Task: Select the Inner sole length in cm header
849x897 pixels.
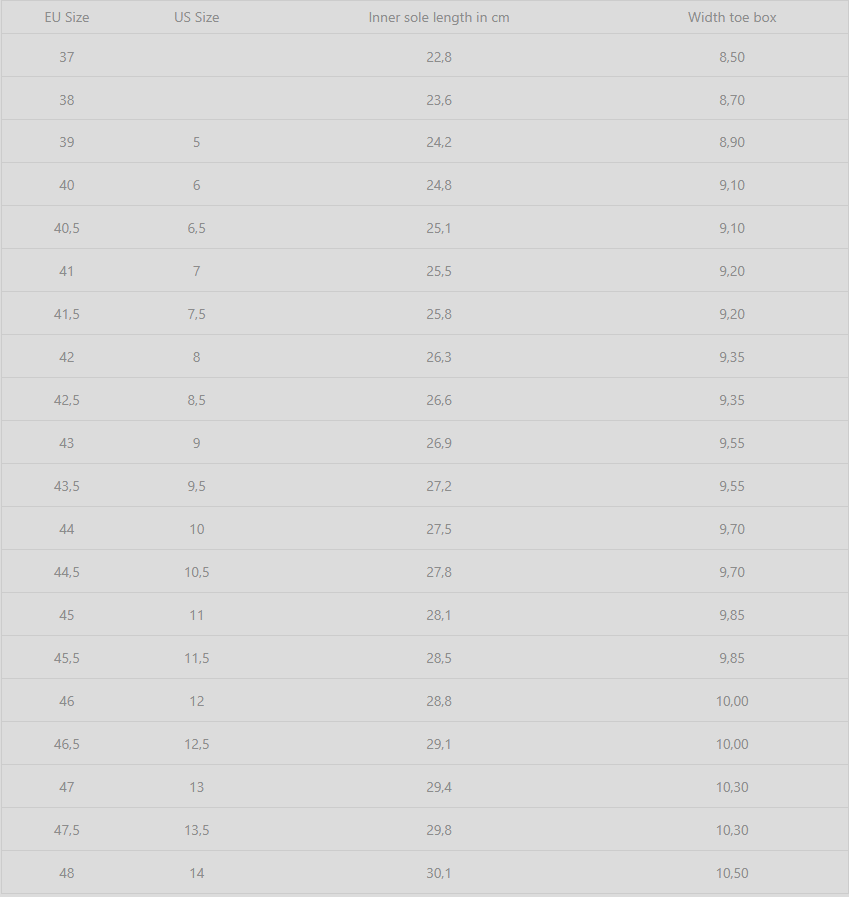Action: click(x=439, y=17)
